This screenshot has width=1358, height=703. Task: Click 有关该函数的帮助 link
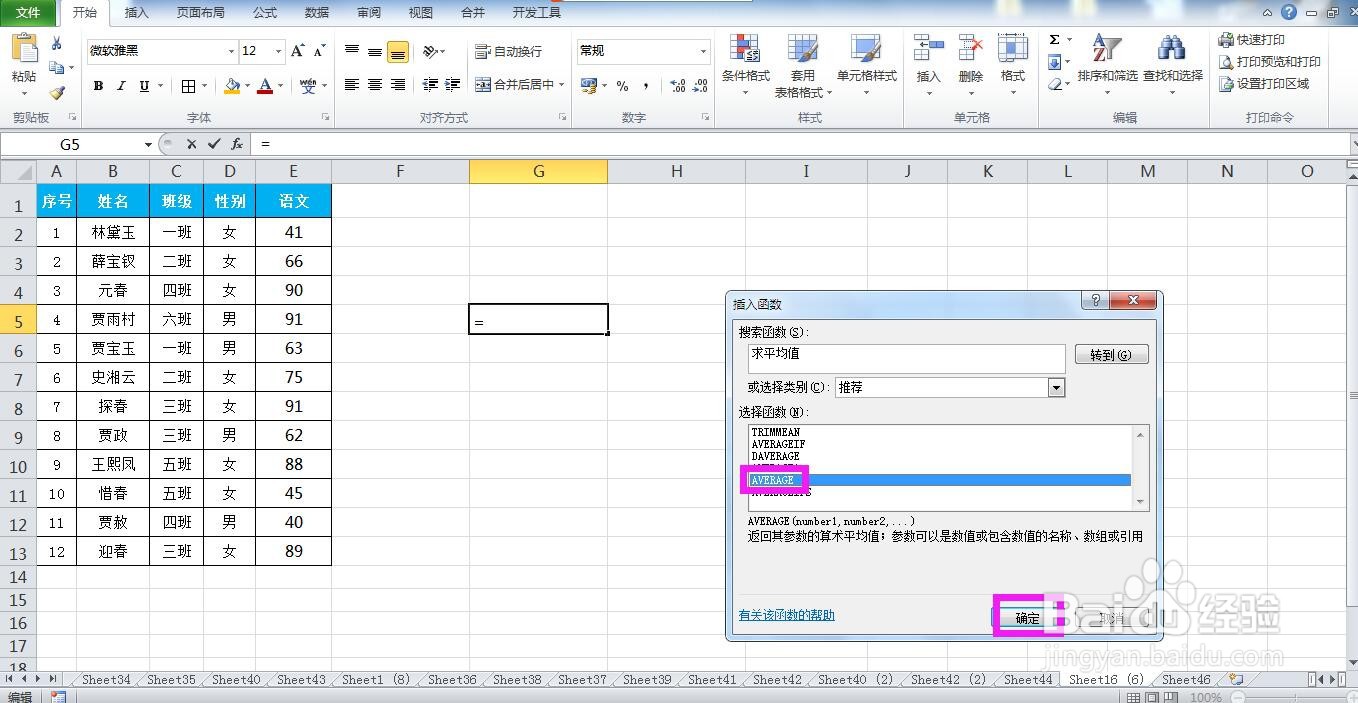(x=786, y=615)
